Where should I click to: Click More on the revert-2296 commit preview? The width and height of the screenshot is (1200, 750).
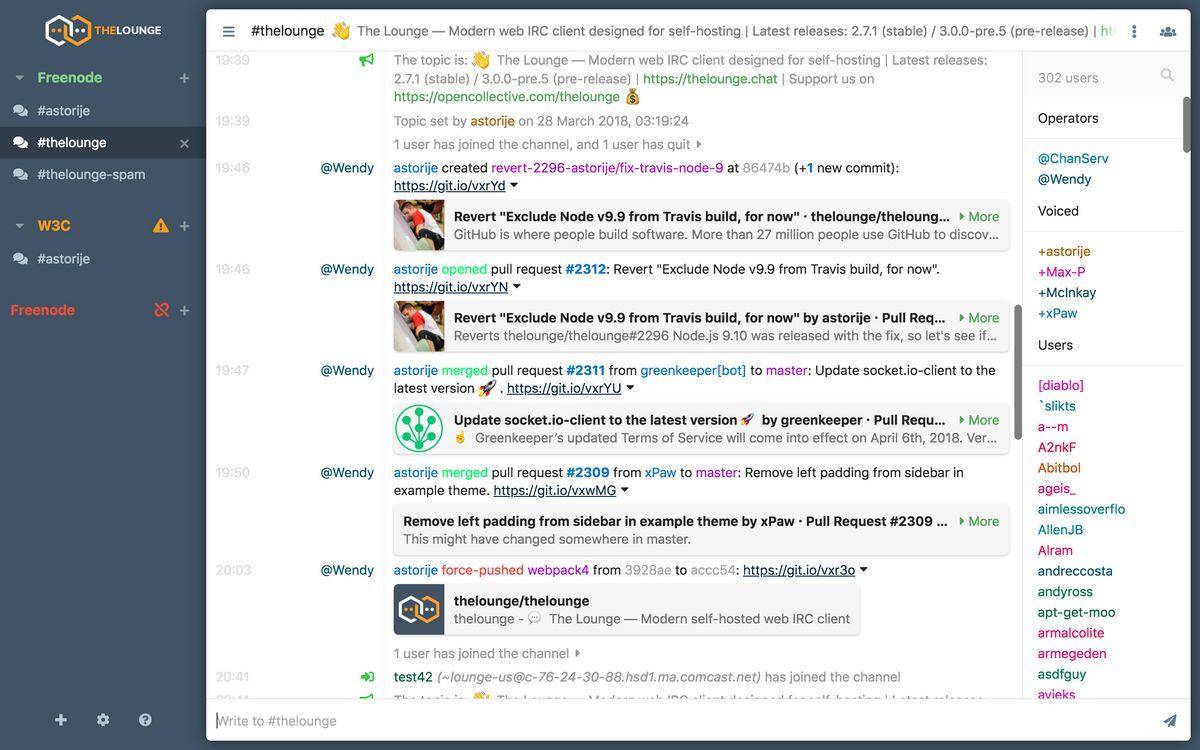(979, 216)
